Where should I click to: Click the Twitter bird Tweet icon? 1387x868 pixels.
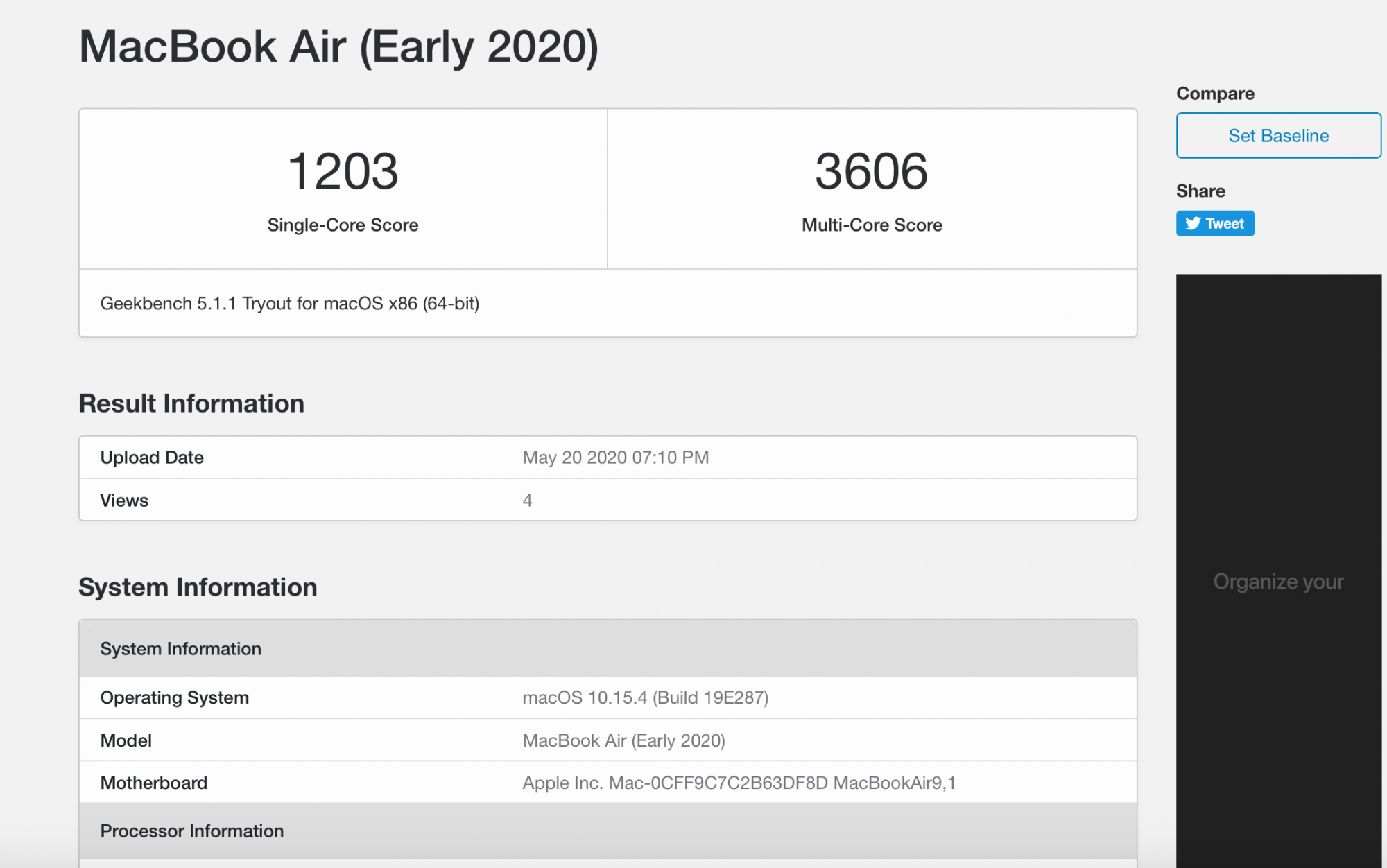[1193, 223]
